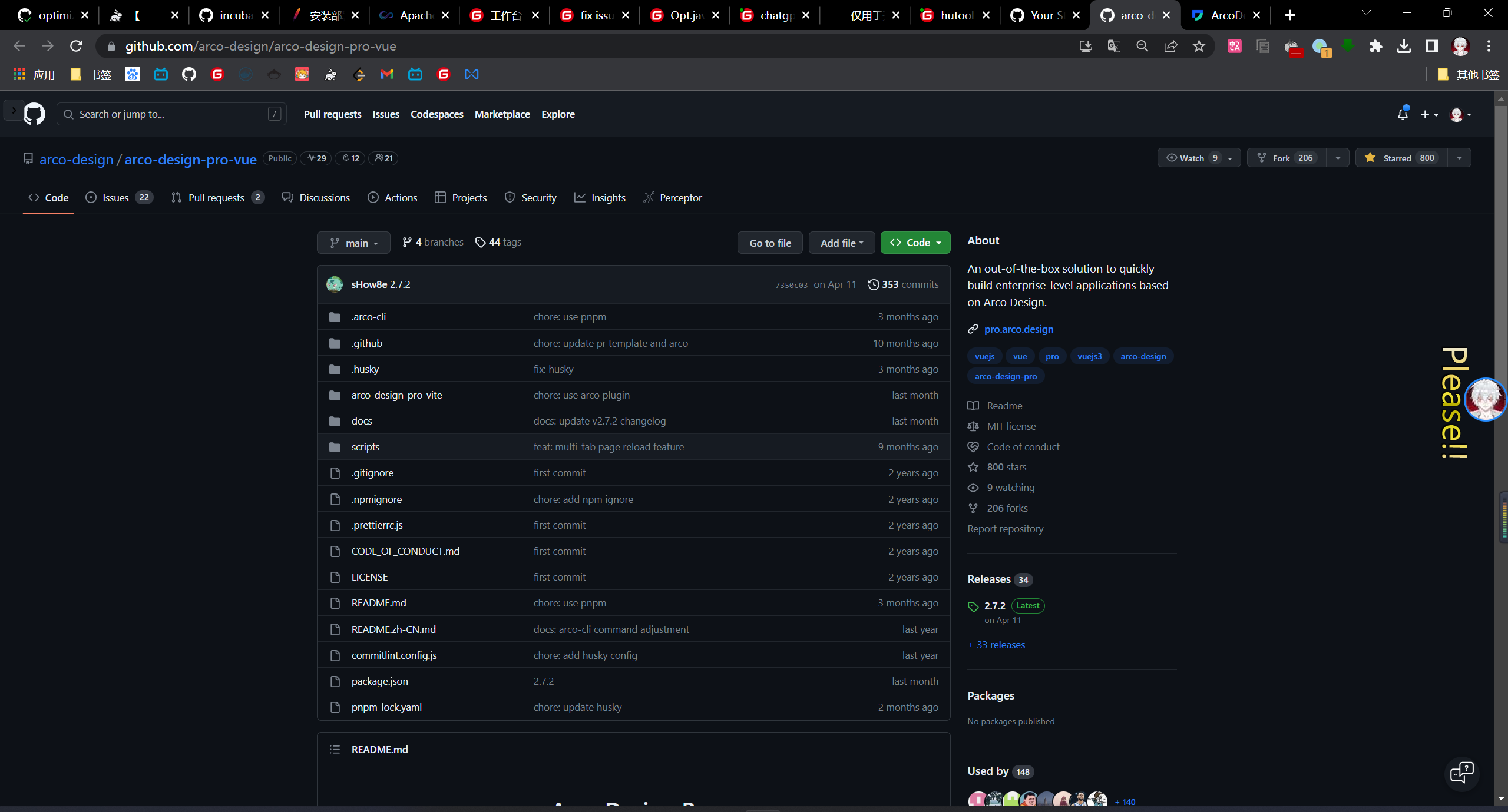Click the Go to file button
The image size is (1508, 812).
coord(770,243)
